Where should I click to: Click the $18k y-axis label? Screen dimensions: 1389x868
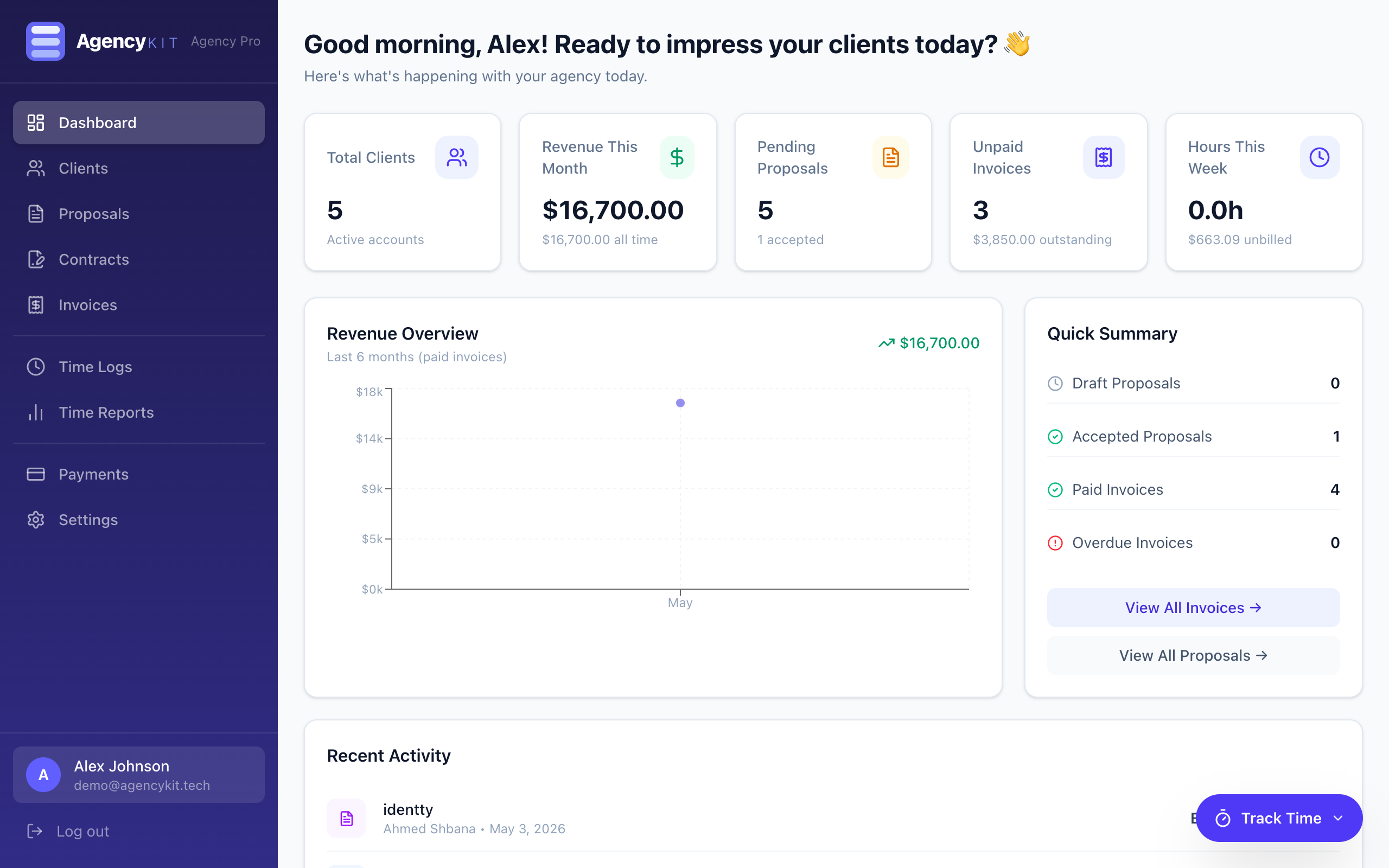click(x=369, y=392)
